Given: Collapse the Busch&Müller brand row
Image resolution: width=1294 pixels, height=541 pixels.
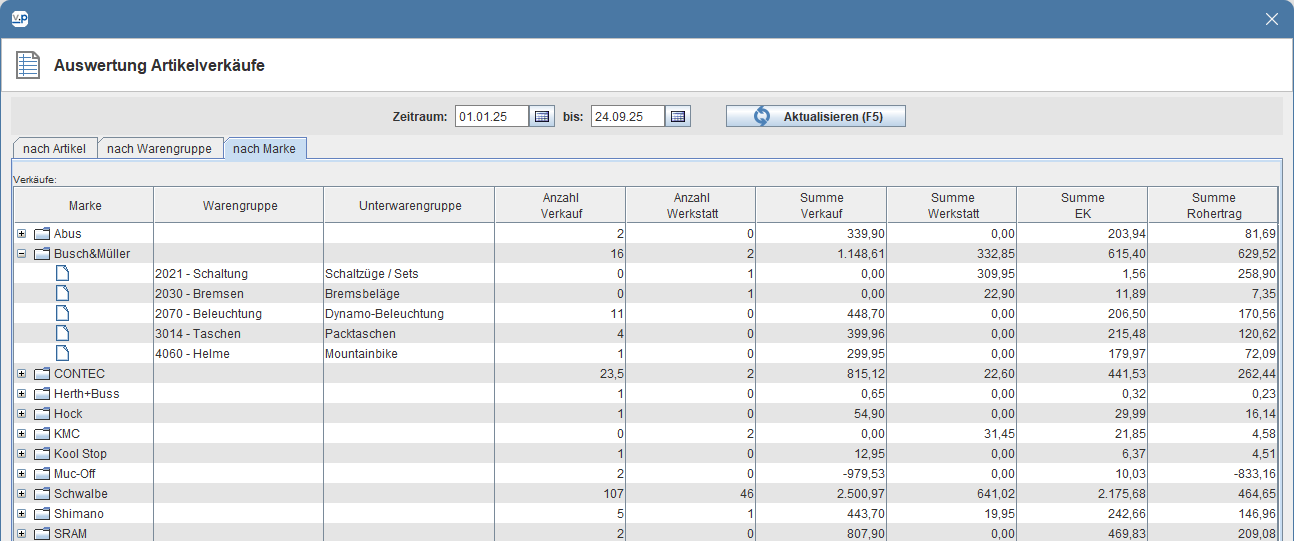Looking at the screenshot, I should (22, 254).
